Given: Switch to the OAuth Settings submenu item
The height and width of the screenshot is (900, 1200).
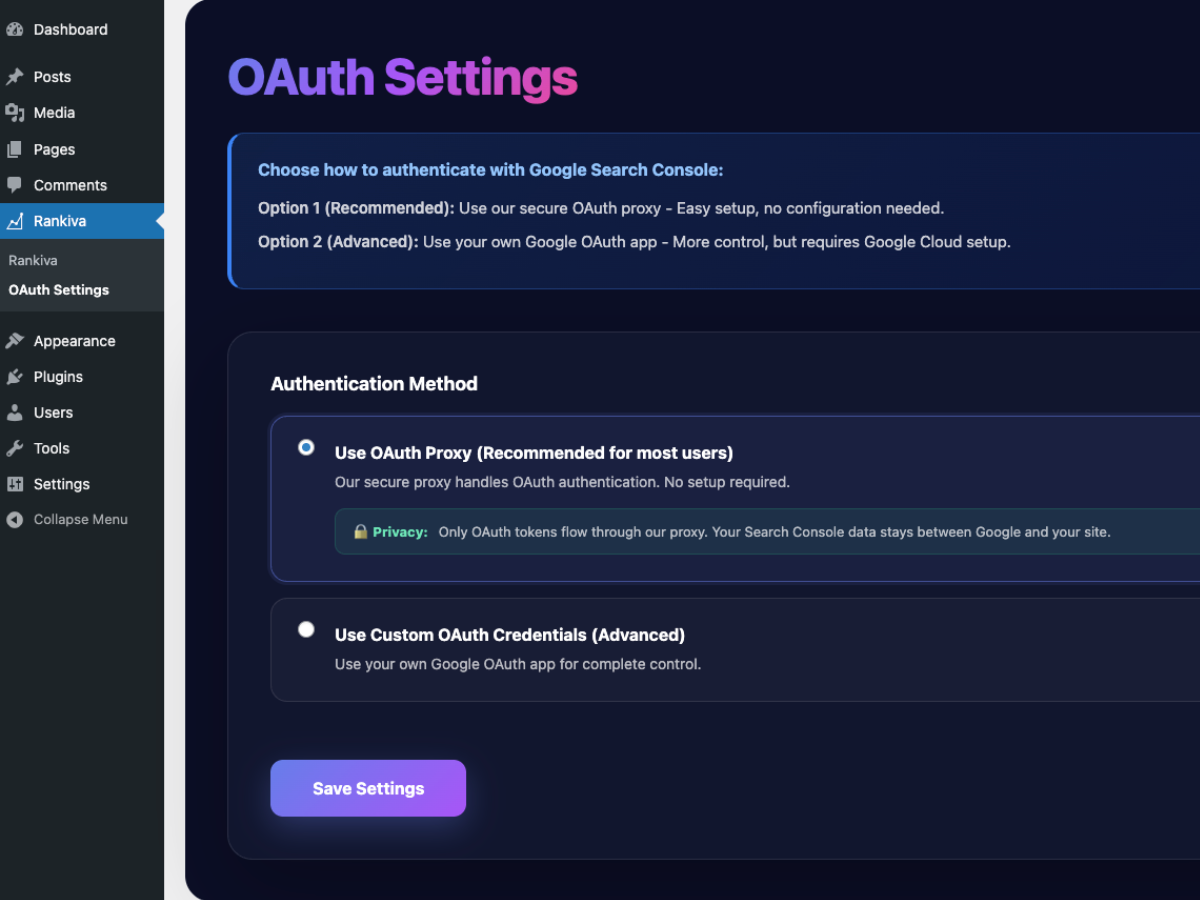Looking at the screenshot, I should click(x=58, y=290).
